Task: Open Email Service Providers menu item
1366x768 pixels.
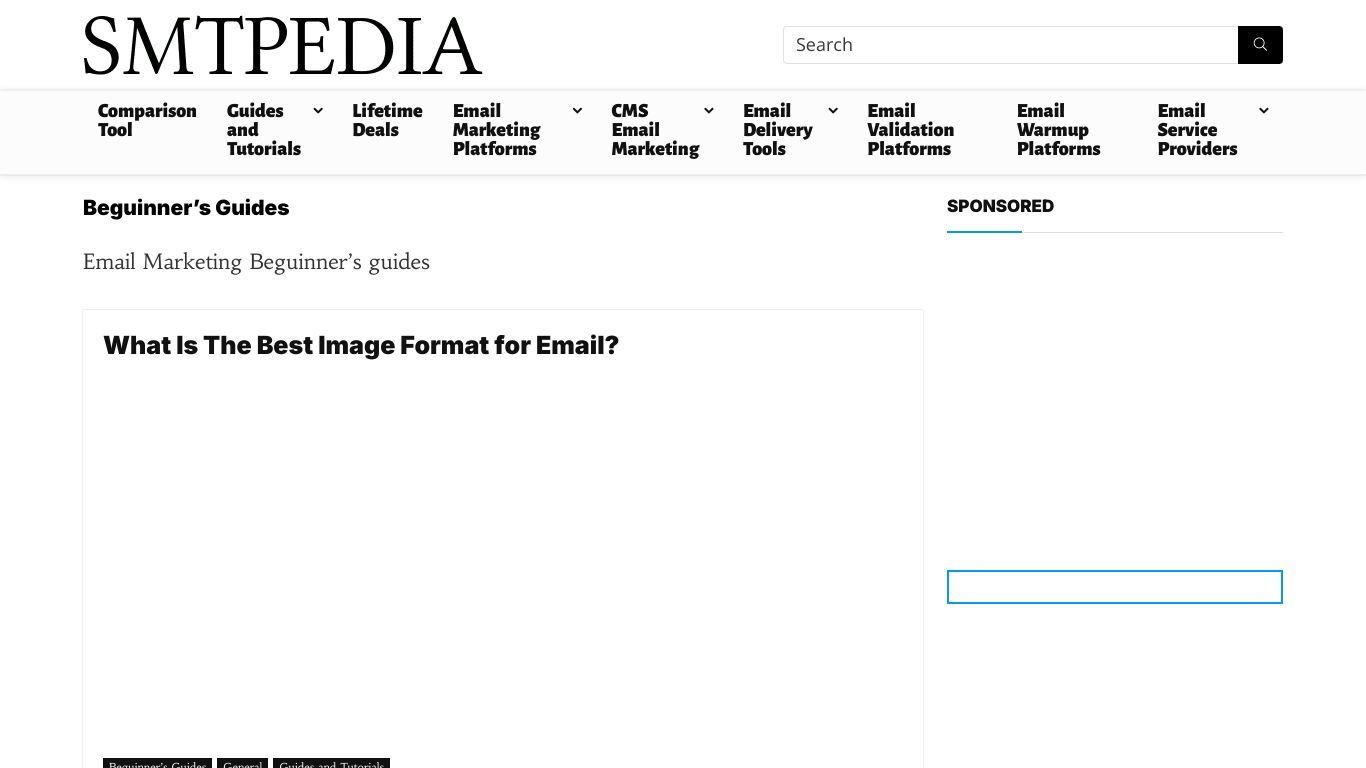Action: click(1197, 130)
